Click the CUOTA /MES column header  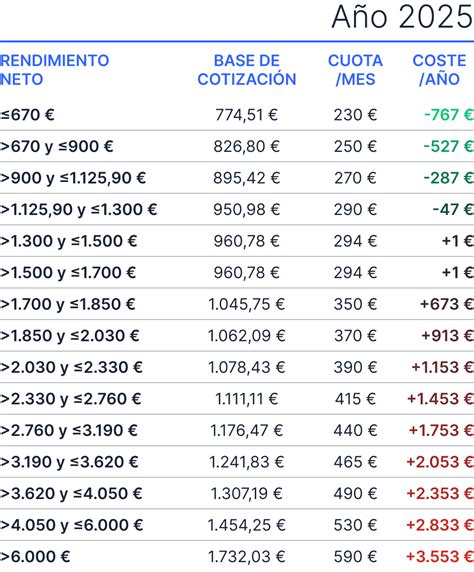pyautogui.click(x=355, y=70)
